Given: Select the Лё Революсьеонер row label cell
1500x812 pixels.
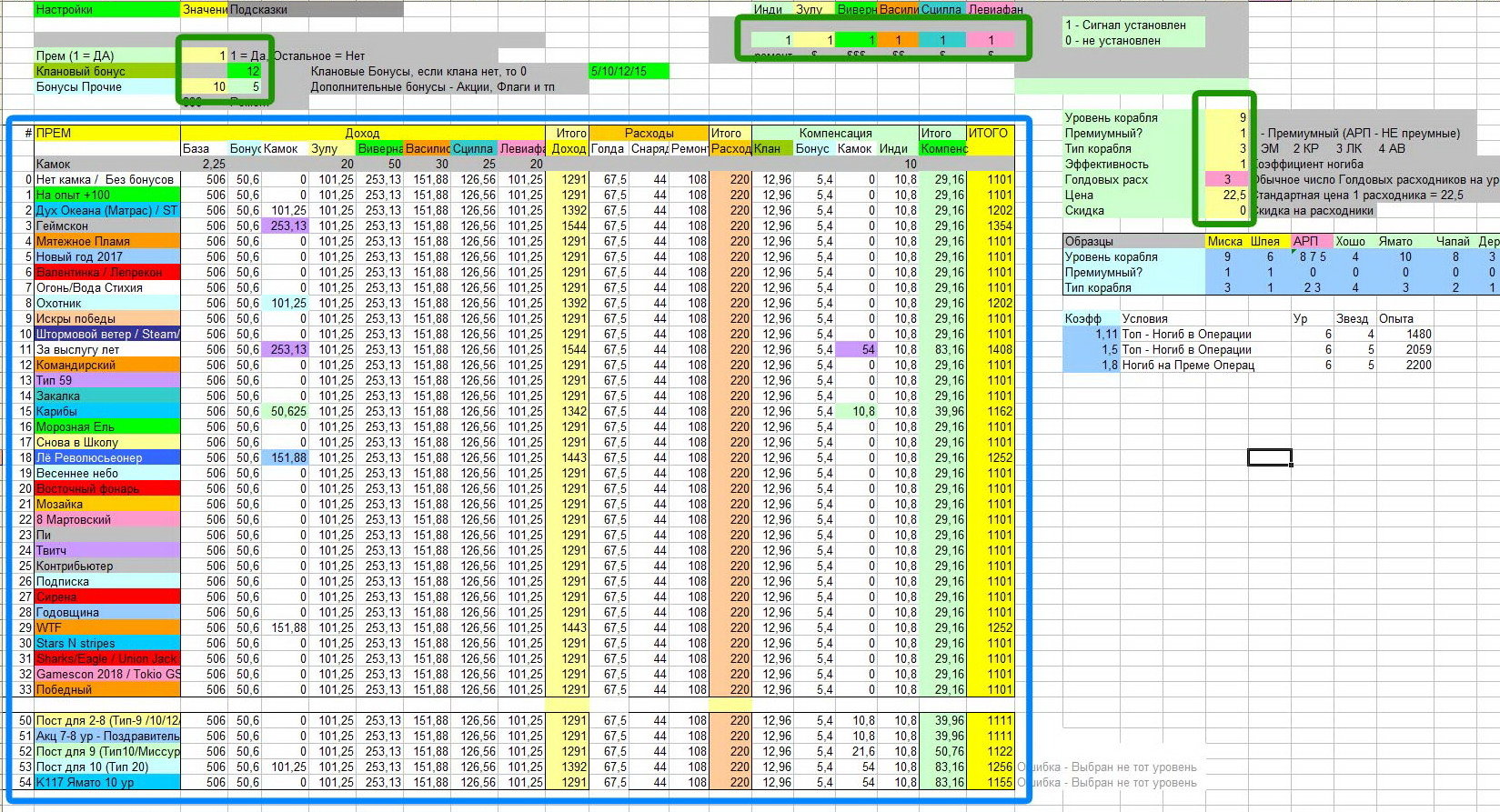Looking at the screenshot, I should click(107, 457).
